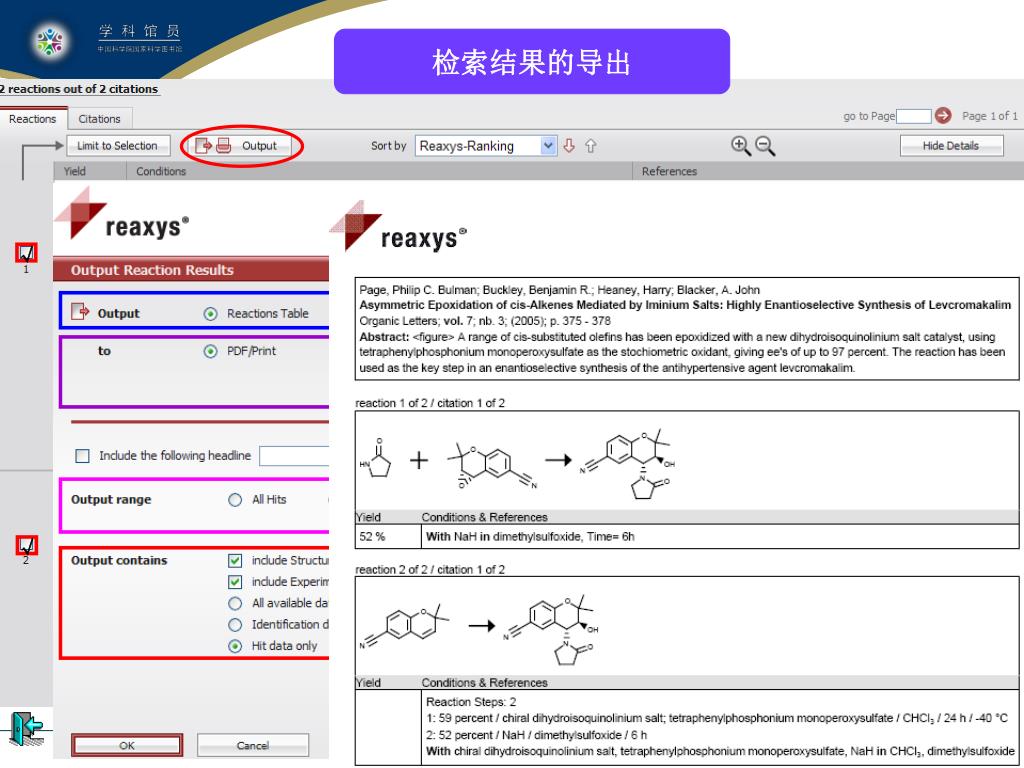
Task: Click the Output button label
Action: click(259, 146)
